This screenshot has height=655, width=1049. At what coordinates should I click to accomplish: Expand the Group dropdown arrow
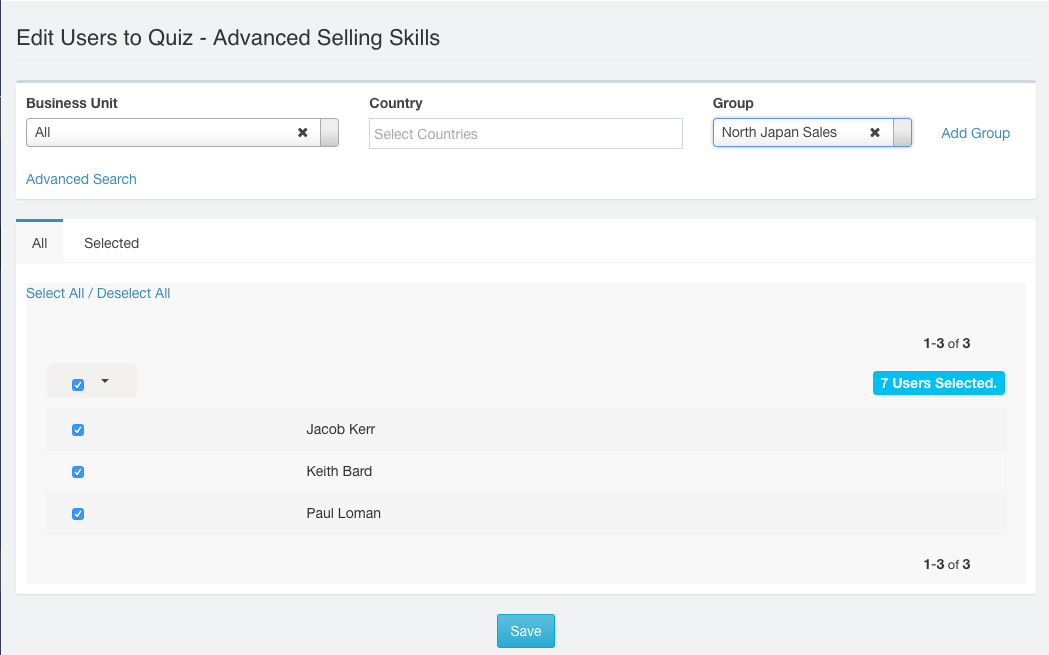(902, 132)
